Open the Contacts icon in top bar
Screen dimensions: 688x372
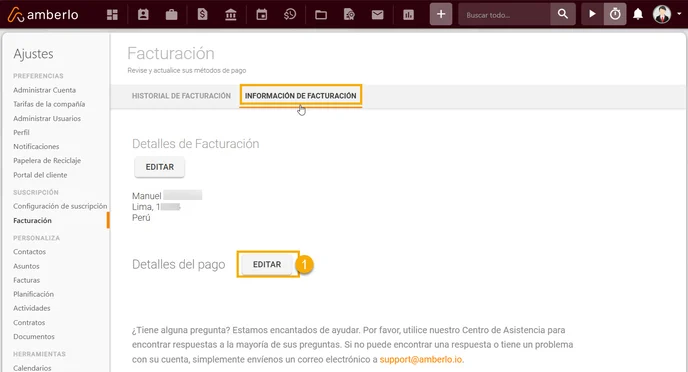[143, 14]
